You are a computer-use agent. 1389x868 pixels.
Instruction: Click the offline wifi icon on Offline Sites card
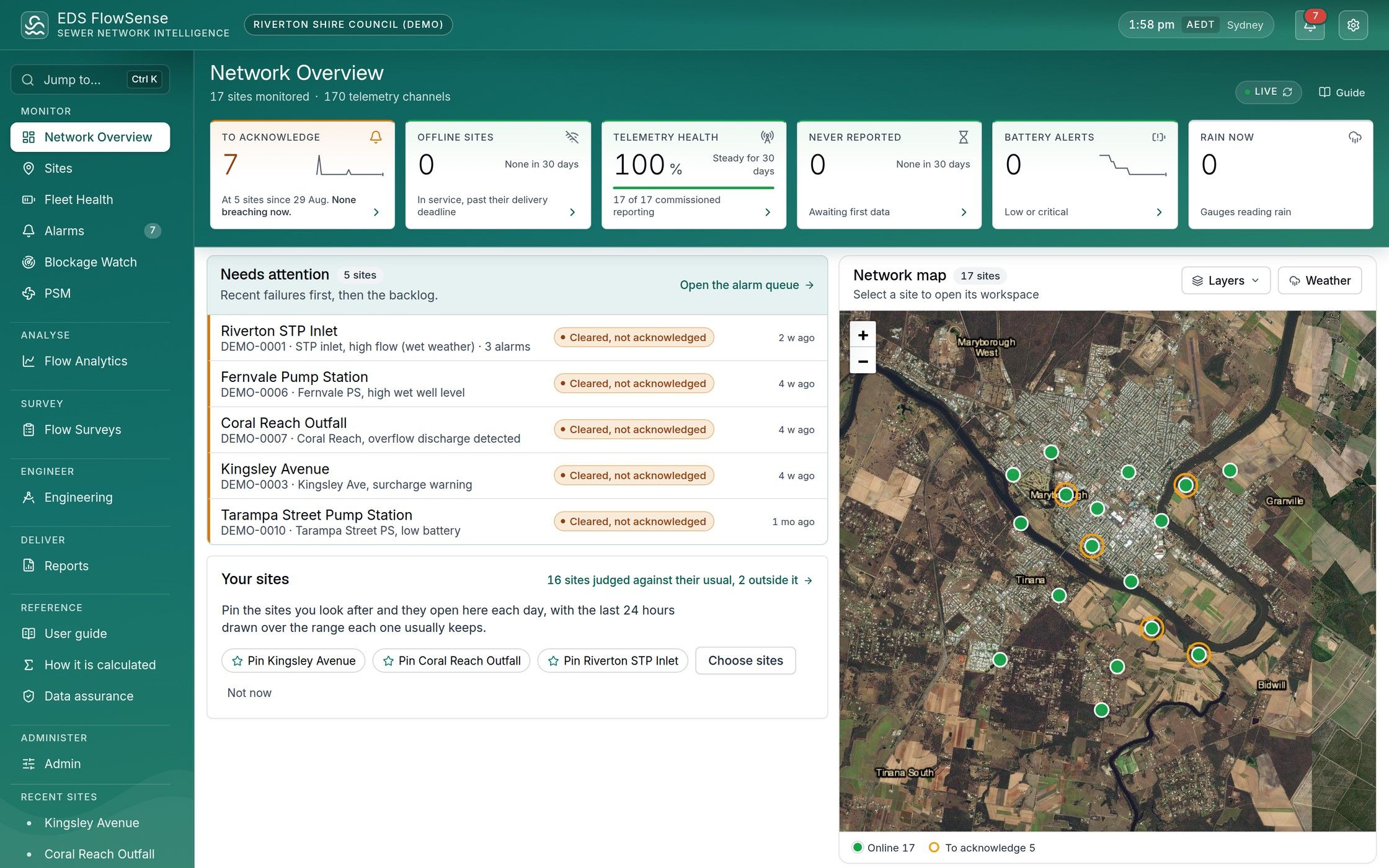click(x=572, y=137)
